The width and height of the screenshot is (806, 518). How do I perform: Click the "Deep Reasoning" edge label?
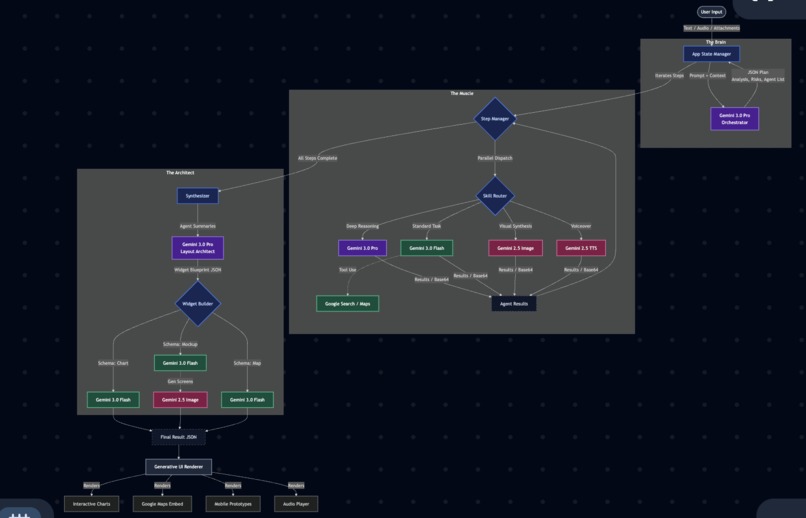tap(362, 226)
